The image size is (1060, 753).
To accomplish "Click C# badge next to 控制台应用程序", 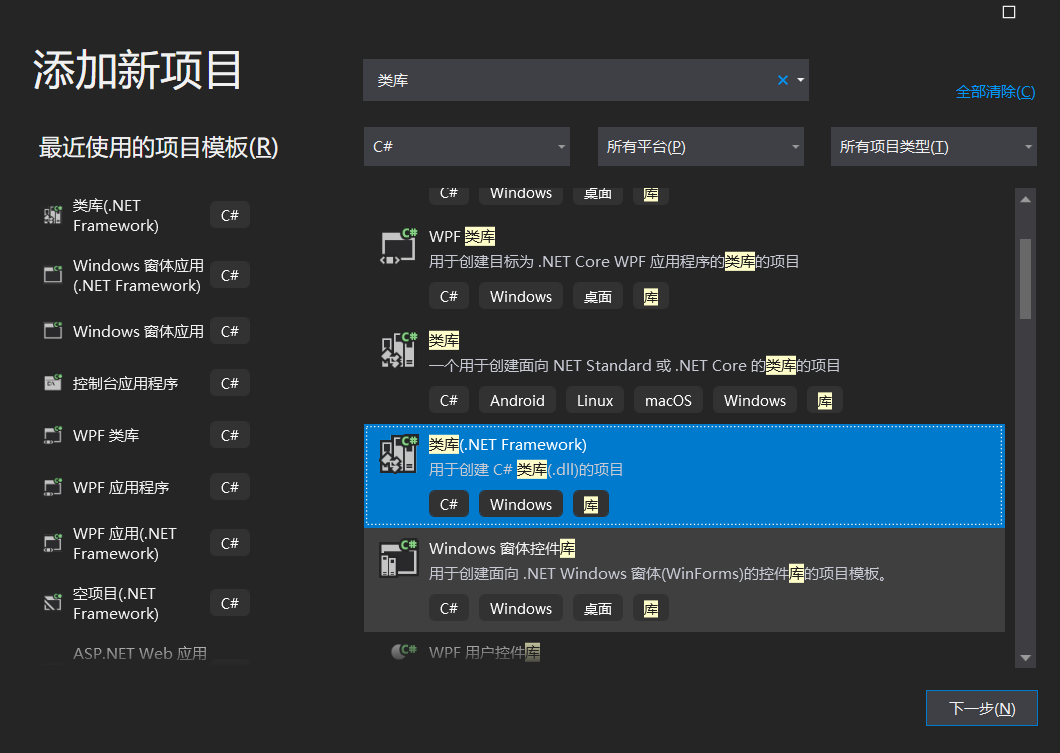I will [x=230, y=383].
